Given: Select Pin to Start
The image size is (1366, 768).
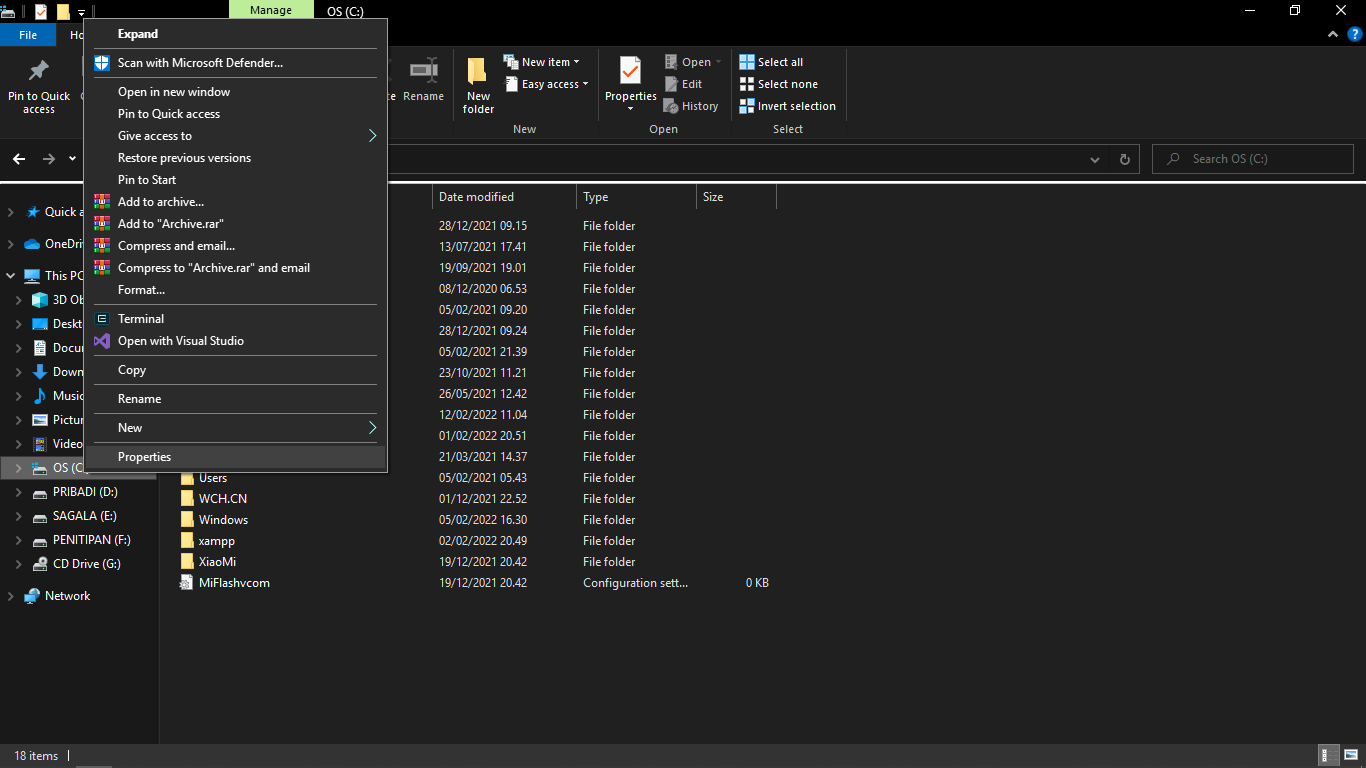Looking at the screenshot, I should coord(235,180).
